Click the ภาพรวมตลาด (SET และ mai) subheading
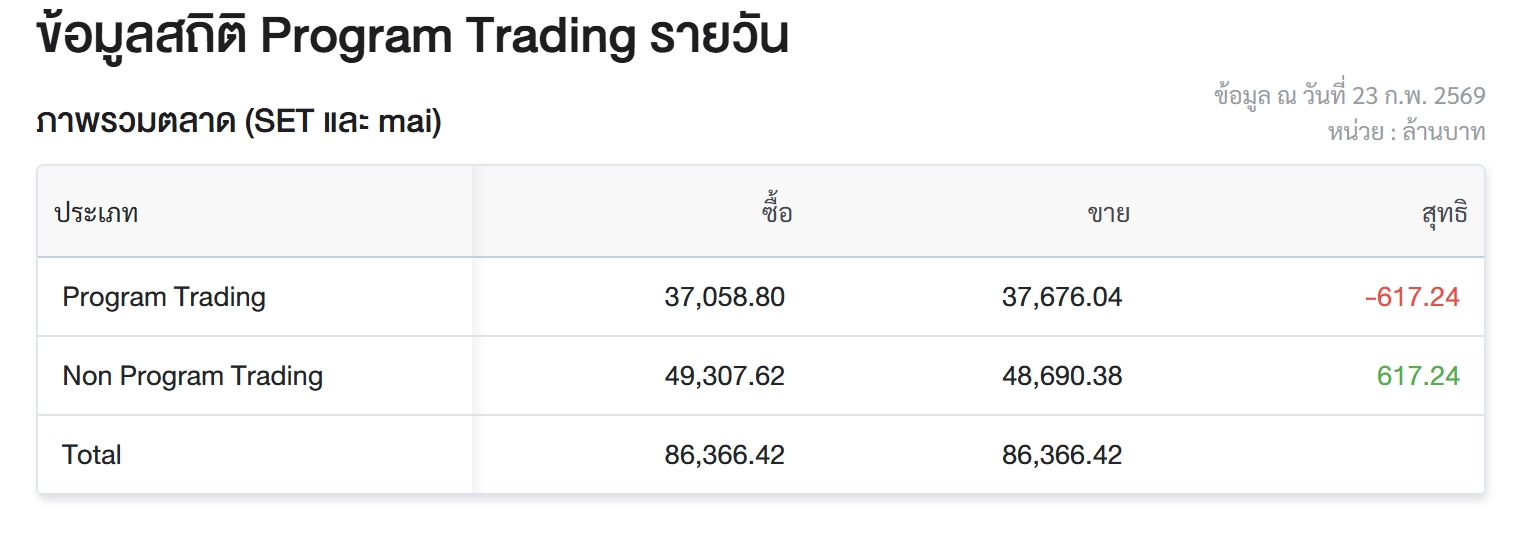1516x550 pixels. (x=239, y=123)
